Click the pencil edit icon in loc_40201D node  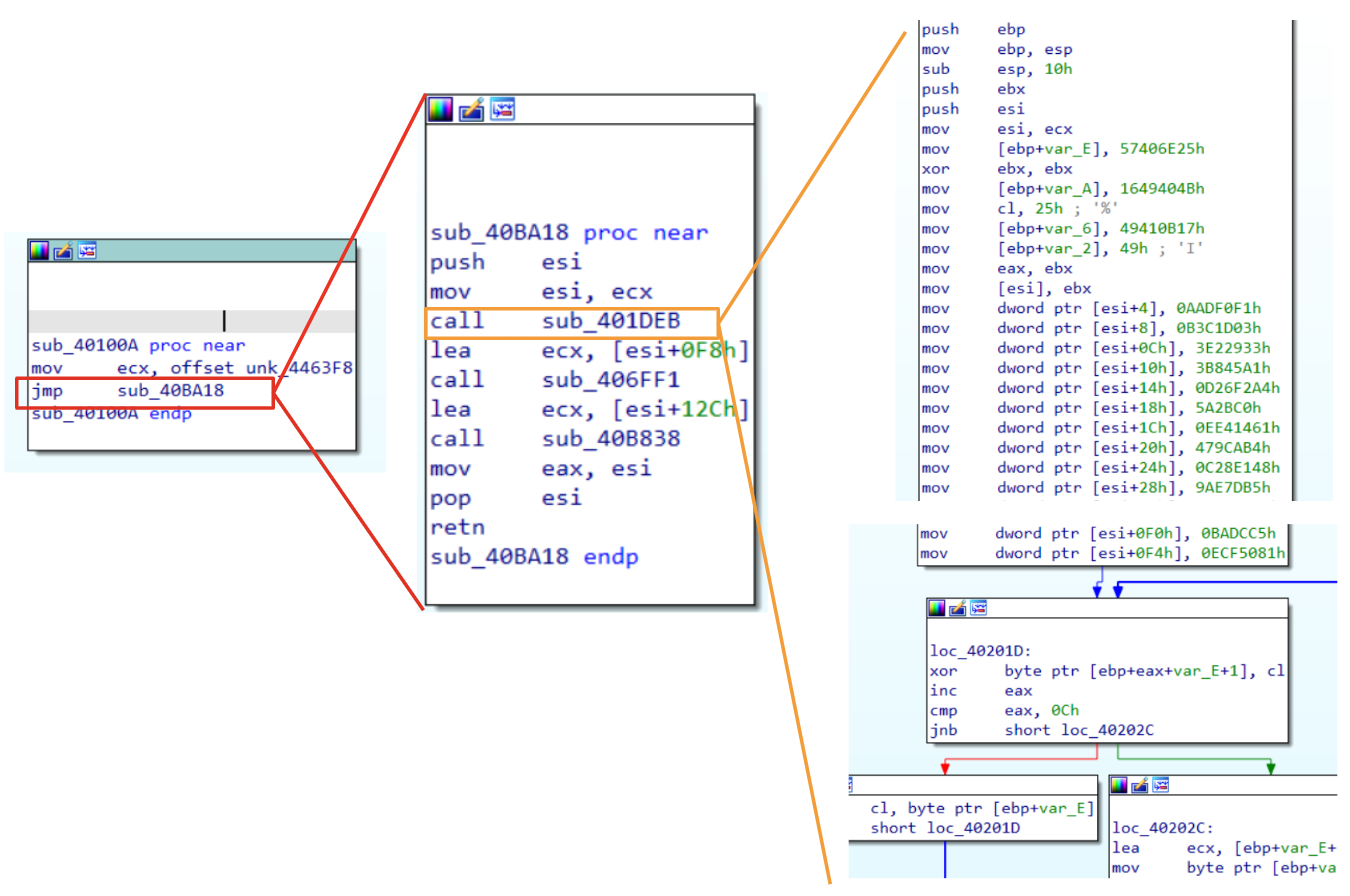[957, 608]
